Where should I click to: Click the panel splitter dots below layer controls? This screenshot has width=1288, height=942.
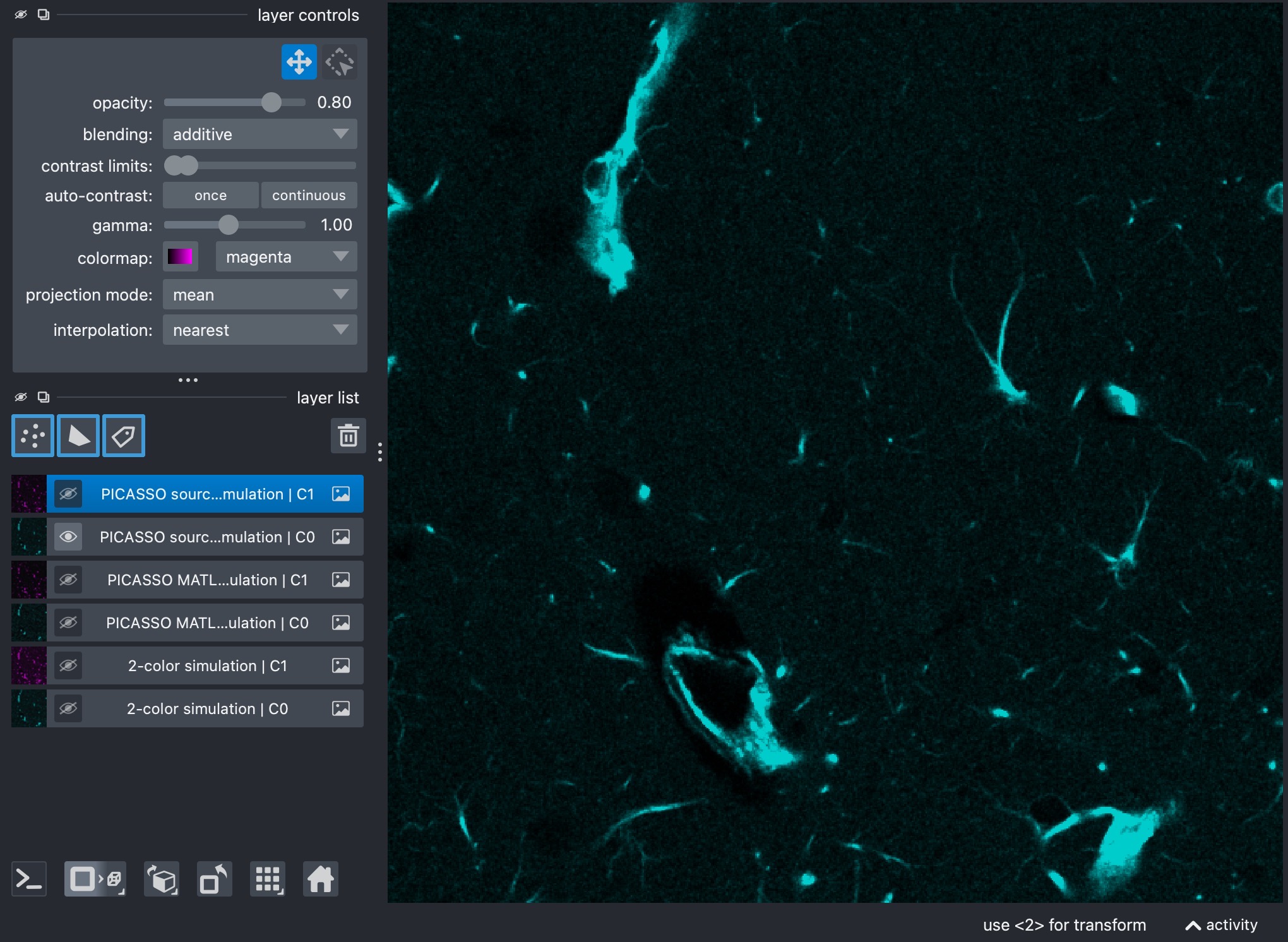[188, 380]
